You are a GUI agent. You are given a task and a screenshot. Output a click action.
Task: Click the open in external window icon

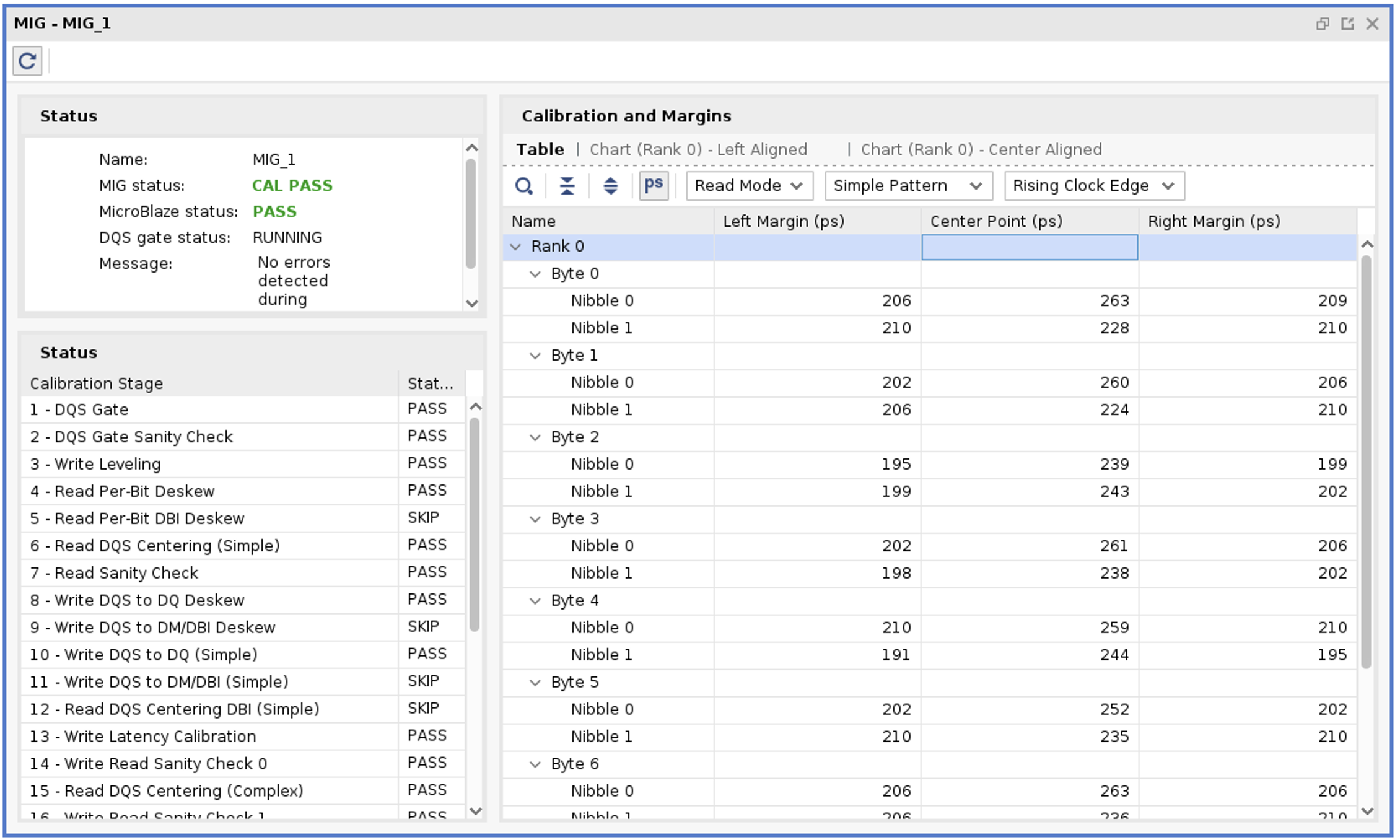1347,24
